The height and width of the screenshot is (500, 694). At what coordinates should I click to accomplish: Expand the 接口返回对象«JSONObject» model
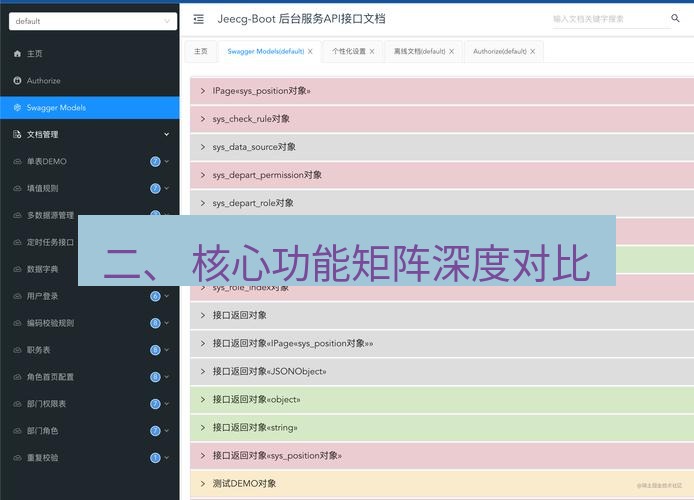coord(442,371)
